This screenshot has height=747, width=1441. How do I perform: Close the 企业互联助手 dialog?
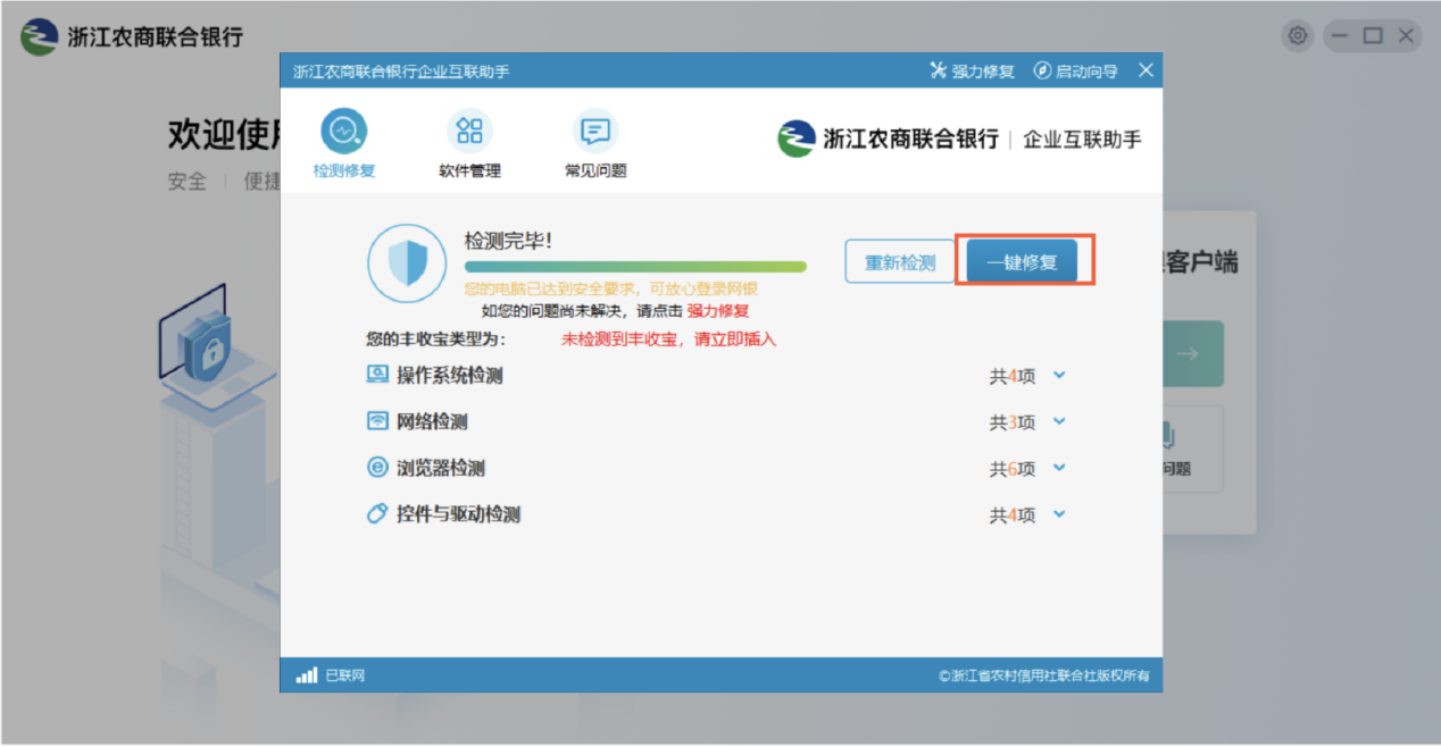pyautogui.click(x=1146, y=70)
